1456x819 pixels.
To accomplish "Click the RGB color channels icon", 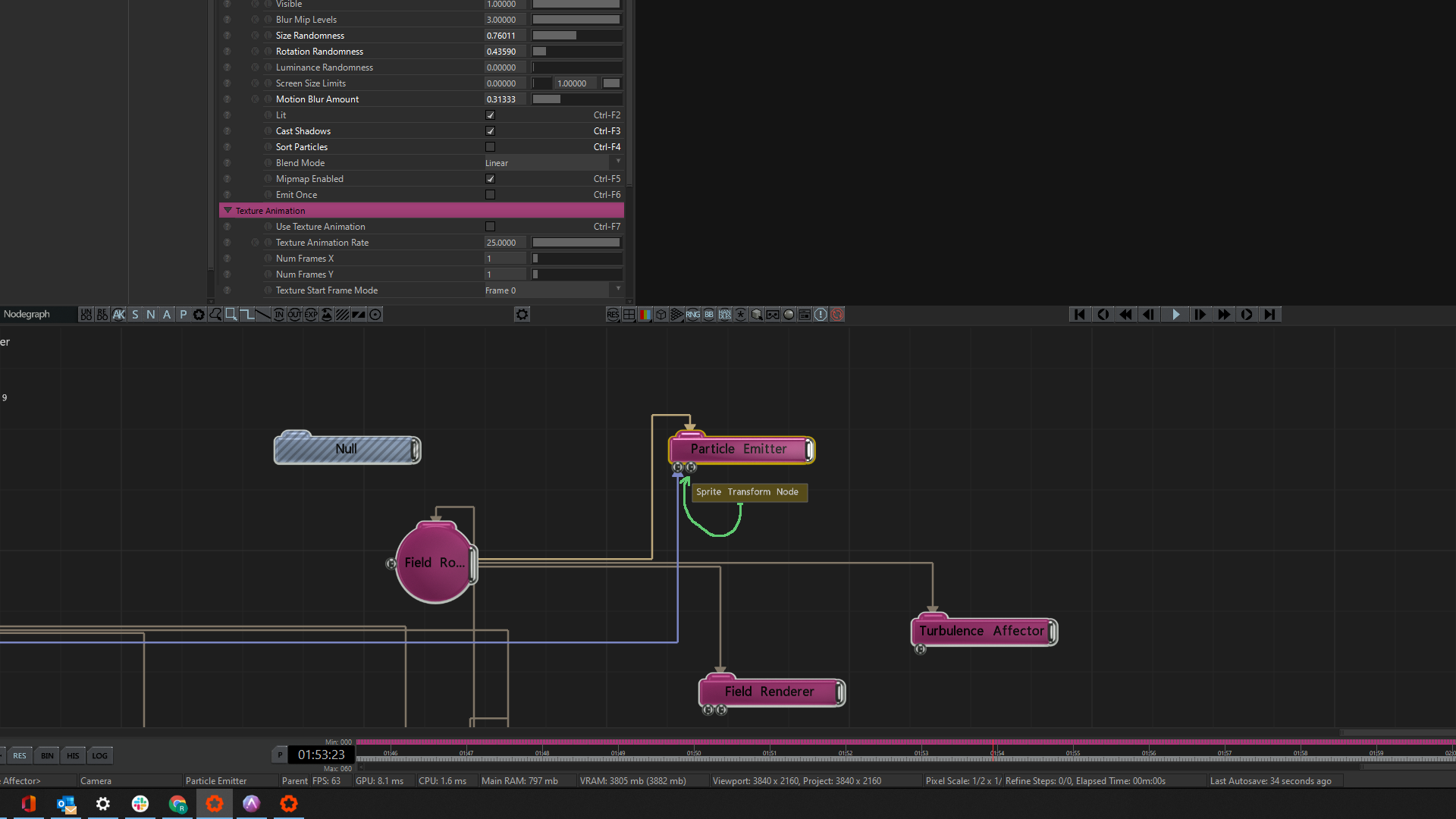I will pos(645,315).
